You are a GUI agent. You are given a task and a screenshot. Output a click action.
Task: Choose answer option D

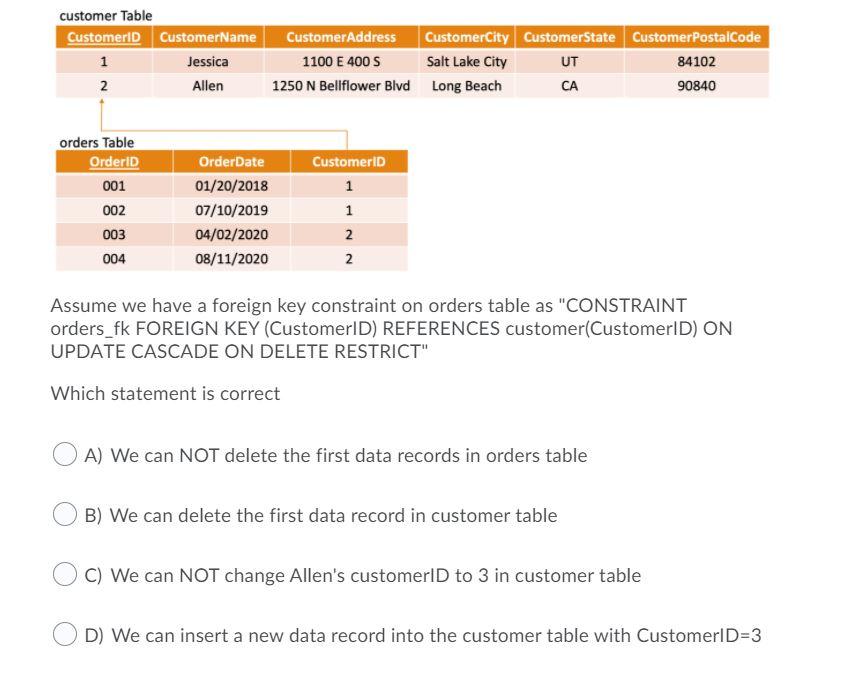(64, 635)
